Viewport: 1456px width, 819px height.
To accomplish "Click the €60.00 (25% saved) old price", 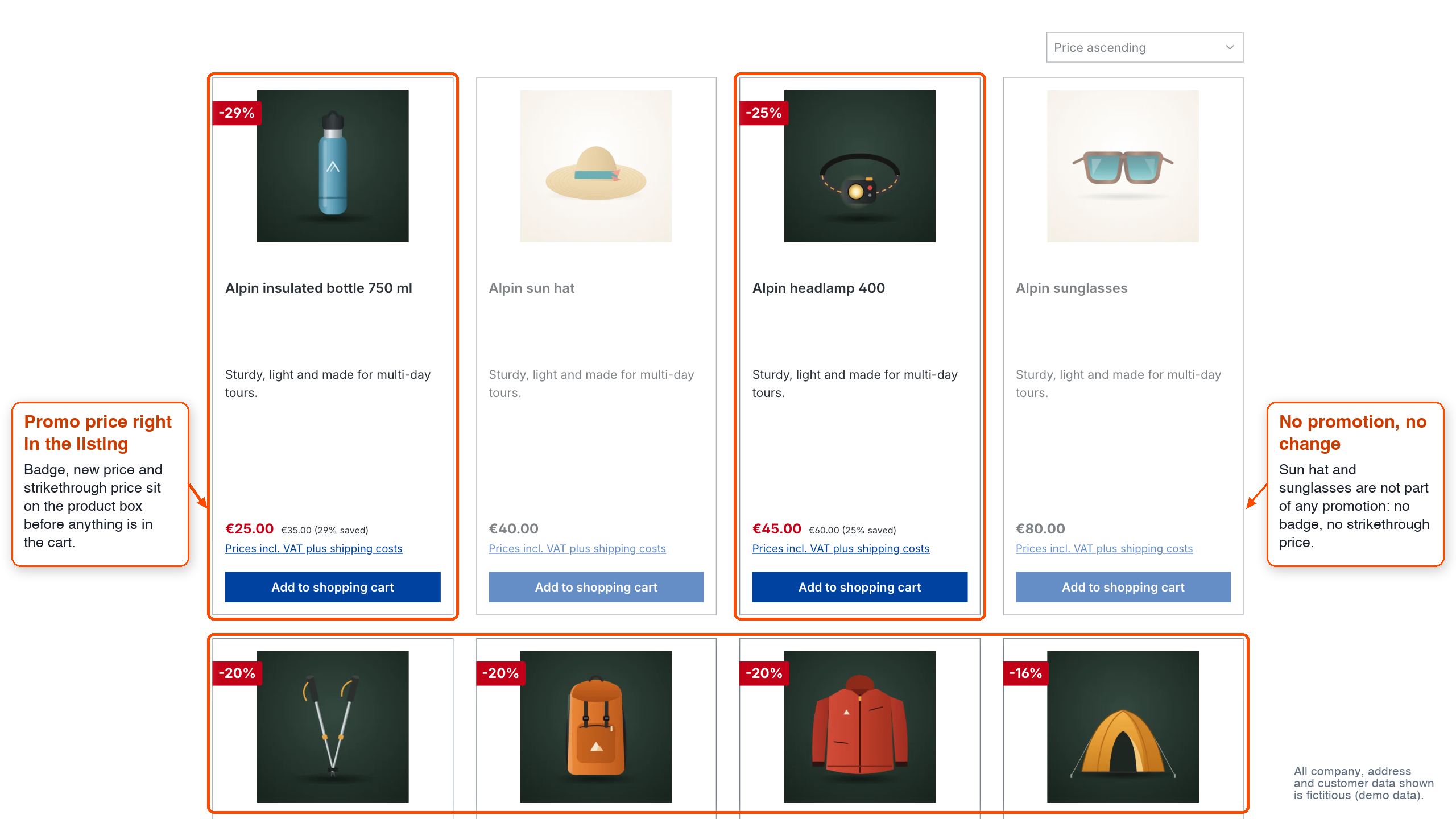I will pos(852,530).
